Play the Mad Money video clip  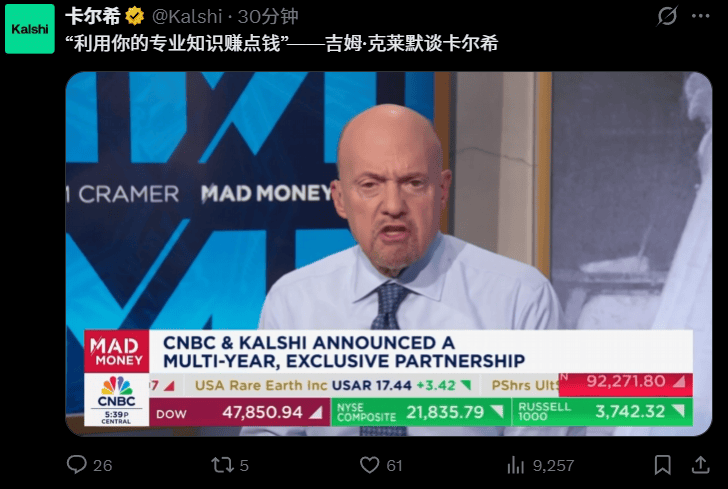[389, 254]
